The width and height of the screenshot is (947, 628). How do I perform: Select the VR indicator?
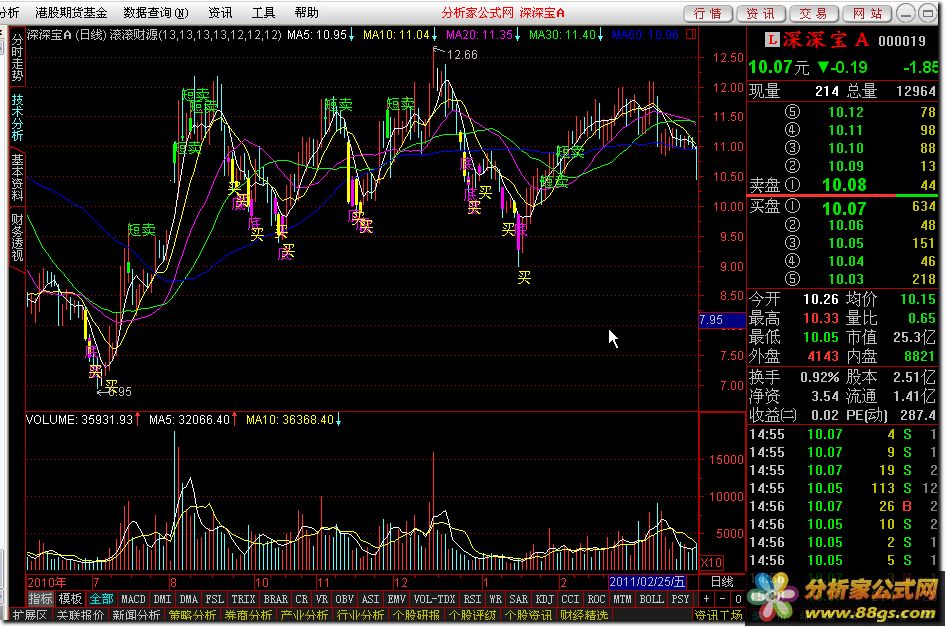[x=322, y=599]
